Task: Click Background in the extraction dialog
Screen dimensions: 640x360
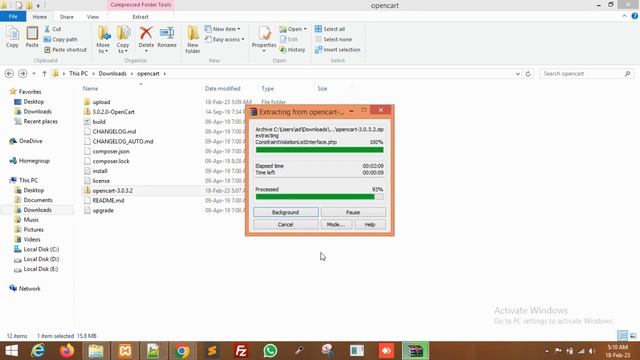Action: 286,212
